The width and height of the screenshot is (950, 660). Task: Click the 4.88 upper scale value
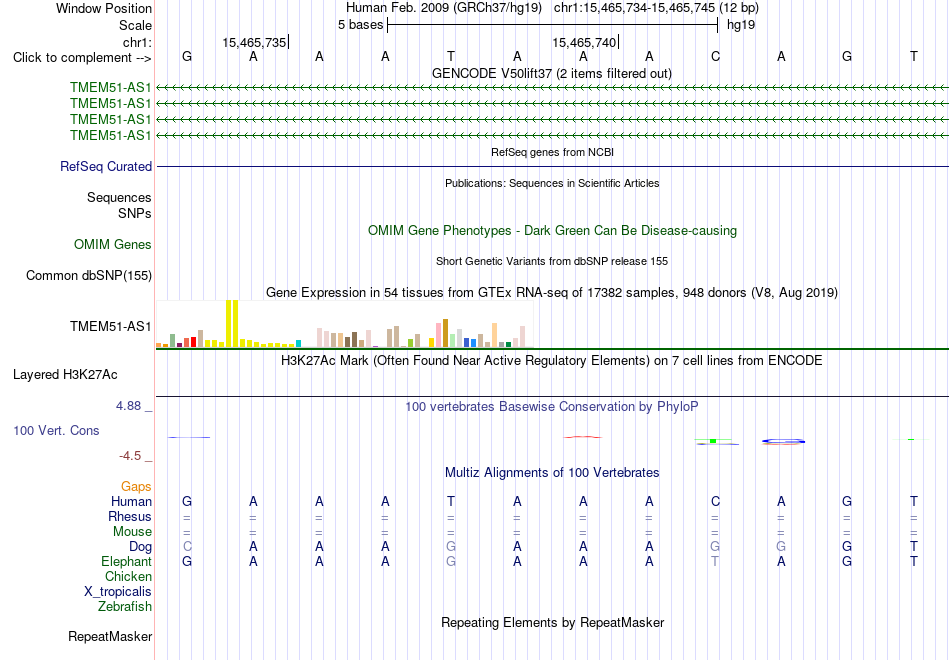pos(128,405)
